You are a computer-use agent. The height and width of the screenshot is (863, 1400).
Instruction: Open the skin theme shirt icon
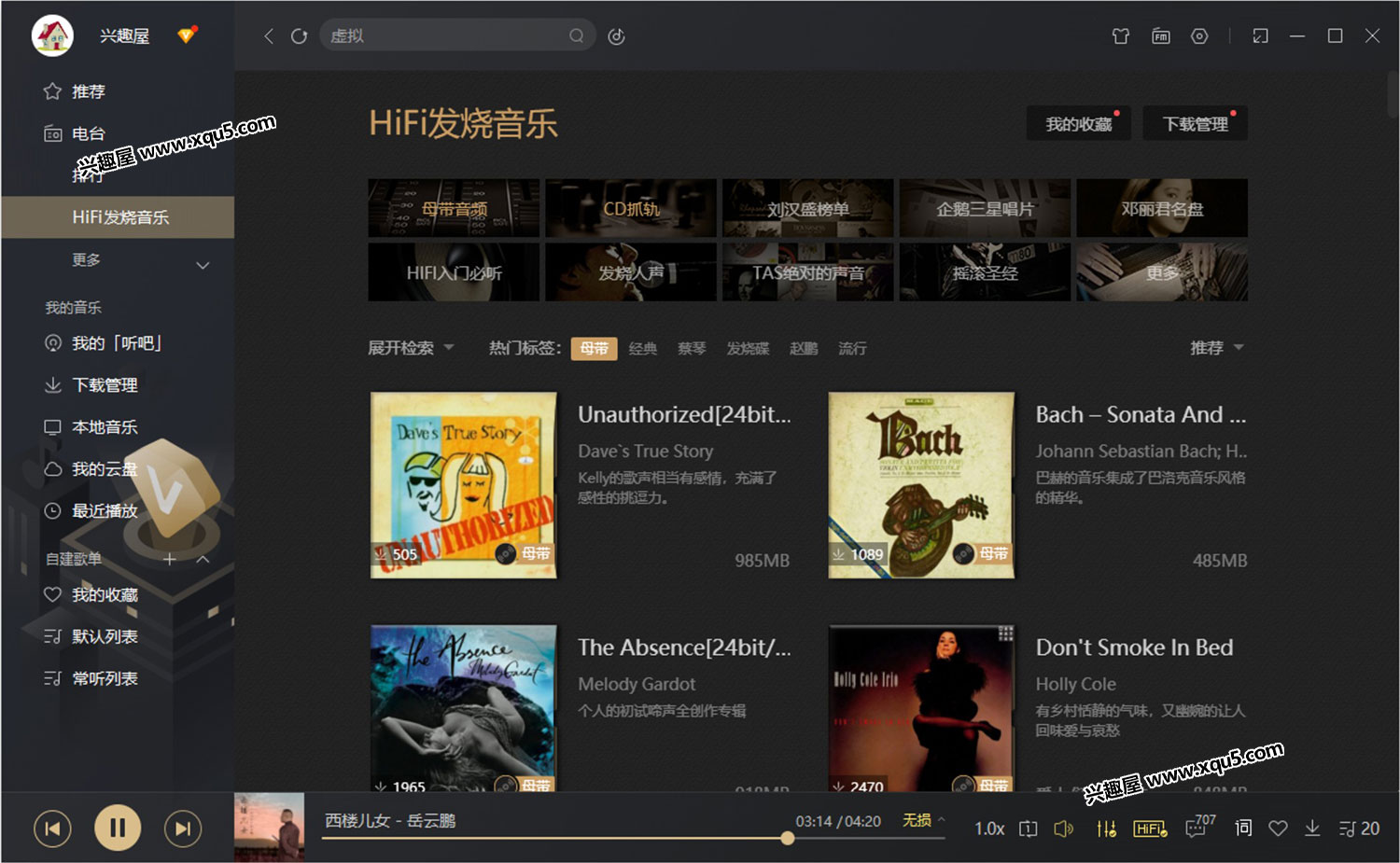pos(1120,36)
